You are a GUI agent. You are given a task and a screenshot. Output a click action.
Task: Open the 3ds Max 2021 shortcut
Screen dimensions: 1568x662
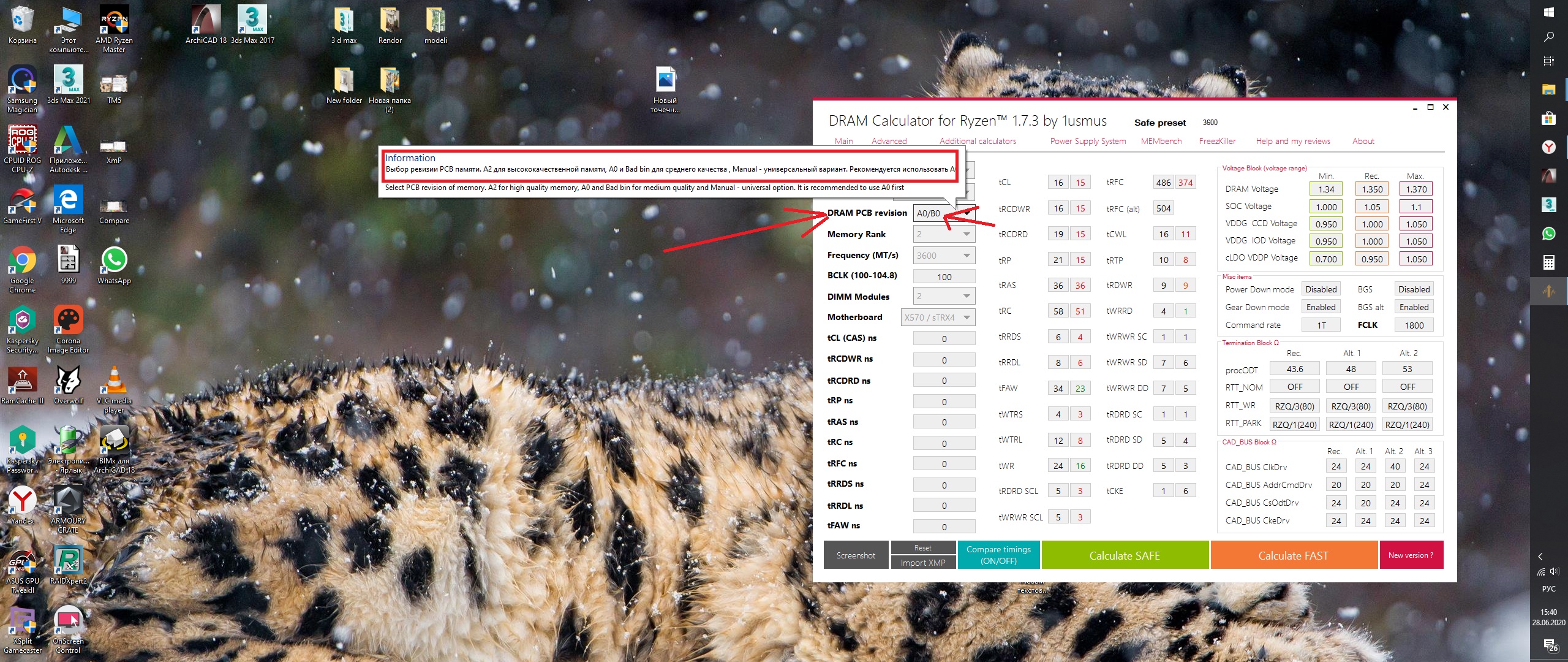68,81
